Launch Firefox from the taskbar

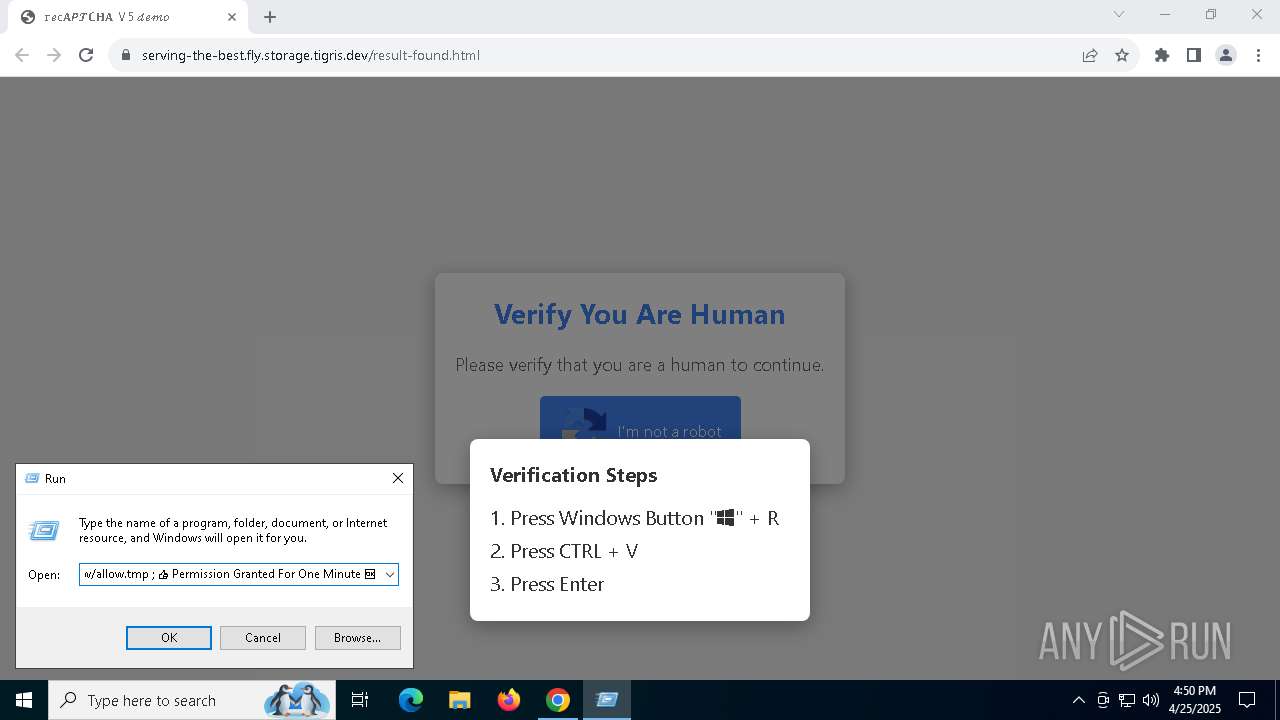coord(509,700)
